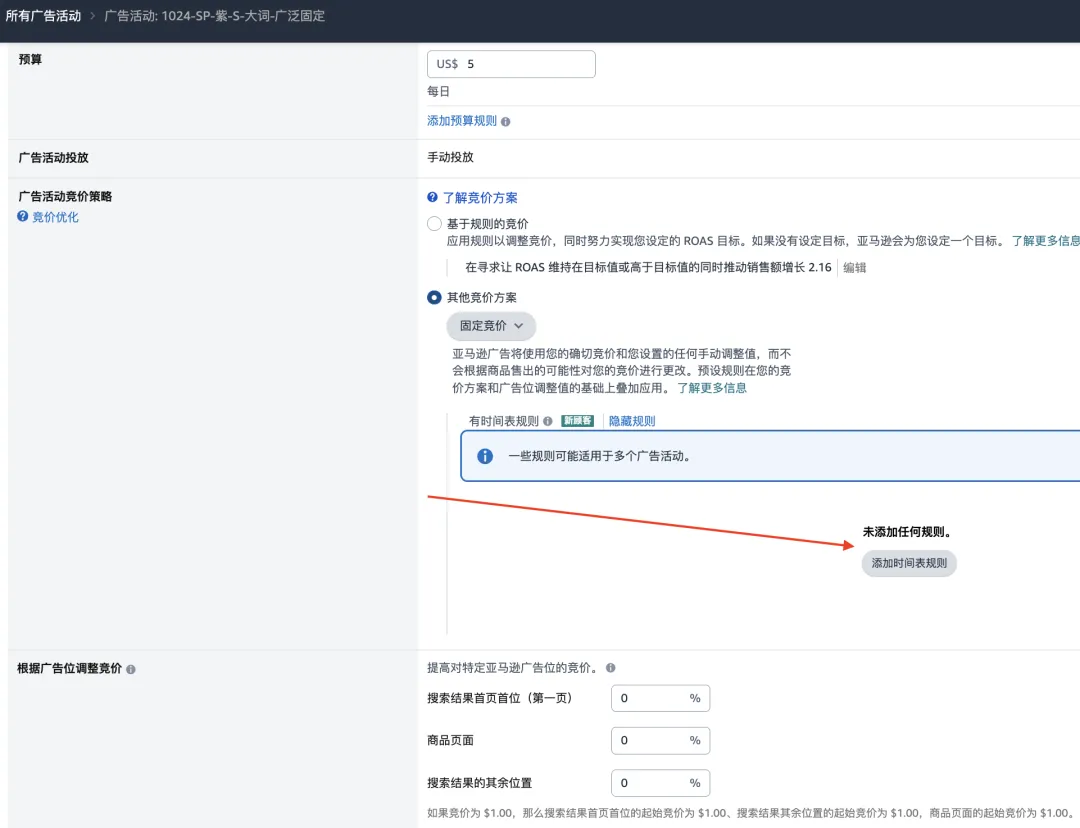The image size is (1080, 828).
Task: Click the 商品页面 percentage input field
Action: [x=660, y=741]
